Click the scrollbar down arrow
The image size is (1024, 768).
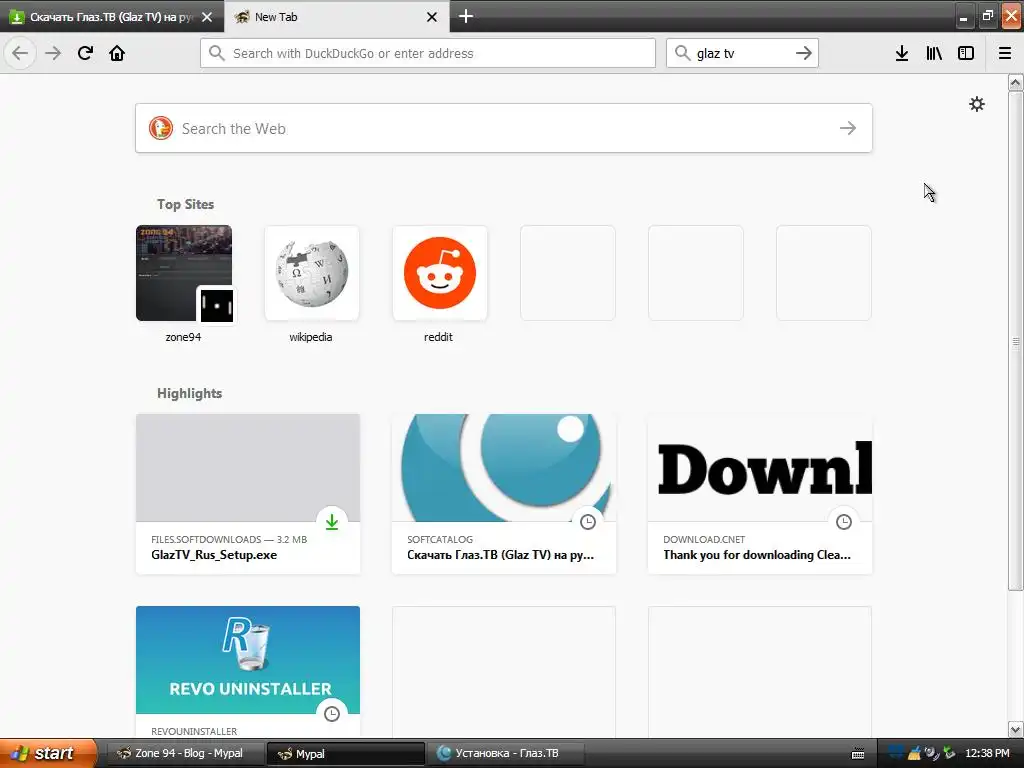(1016, 729)
